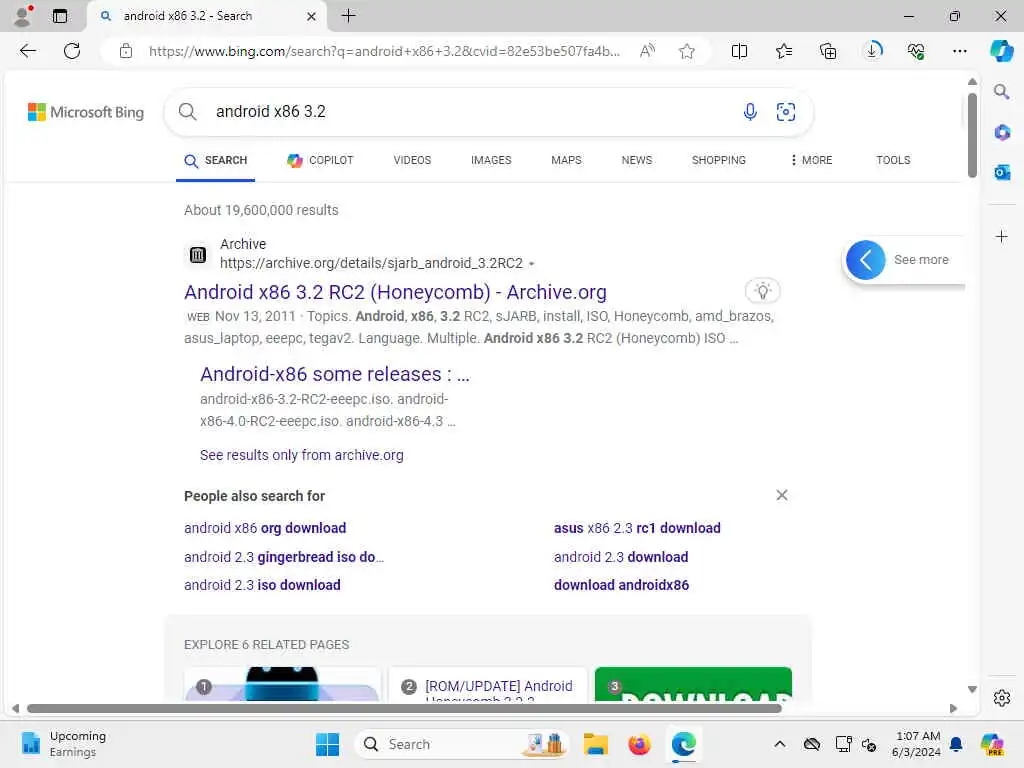The image size is (1024, 768).
Task: Open the Downloads toolbar icon
Action: (x=872, y=50)
